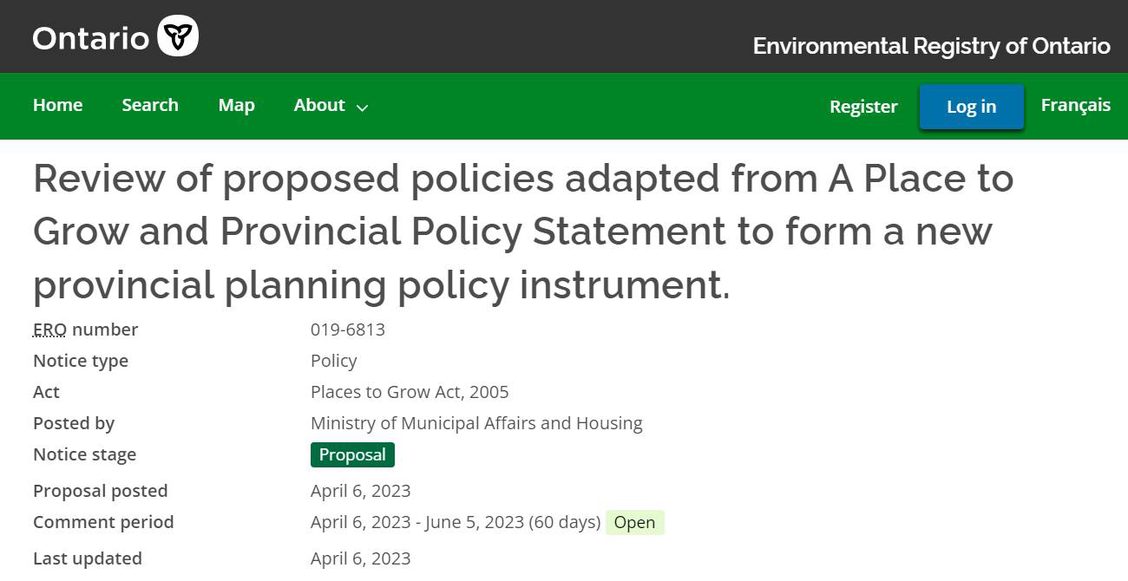The width and height of the screenshot is (1128, 581).
Task: Open the Map nav item
Action: click(x=236, y=105)
